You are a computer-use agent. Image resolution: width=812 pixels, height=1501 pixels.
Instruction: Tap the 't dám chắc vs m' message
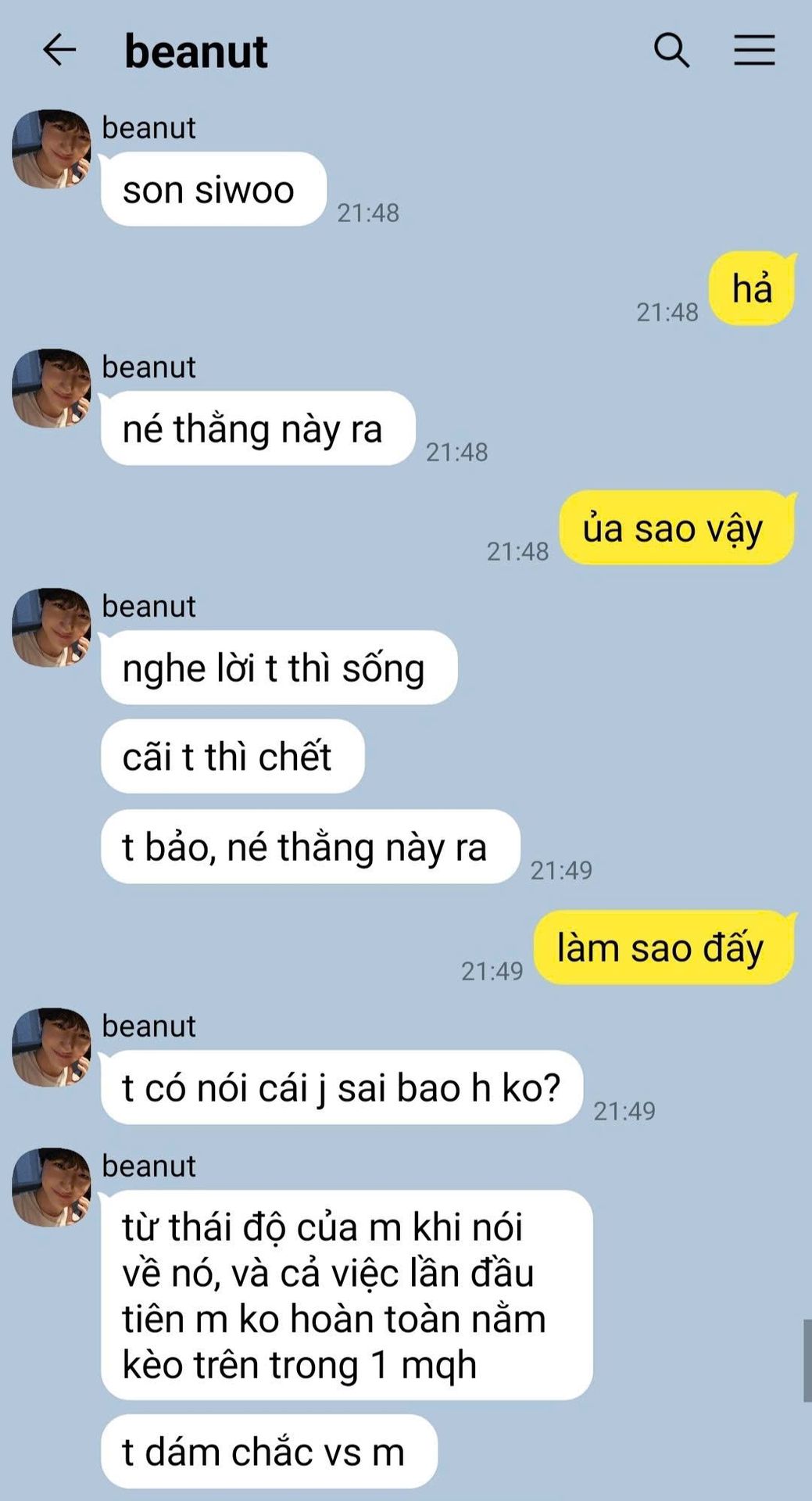click(x=269, y=1452)
